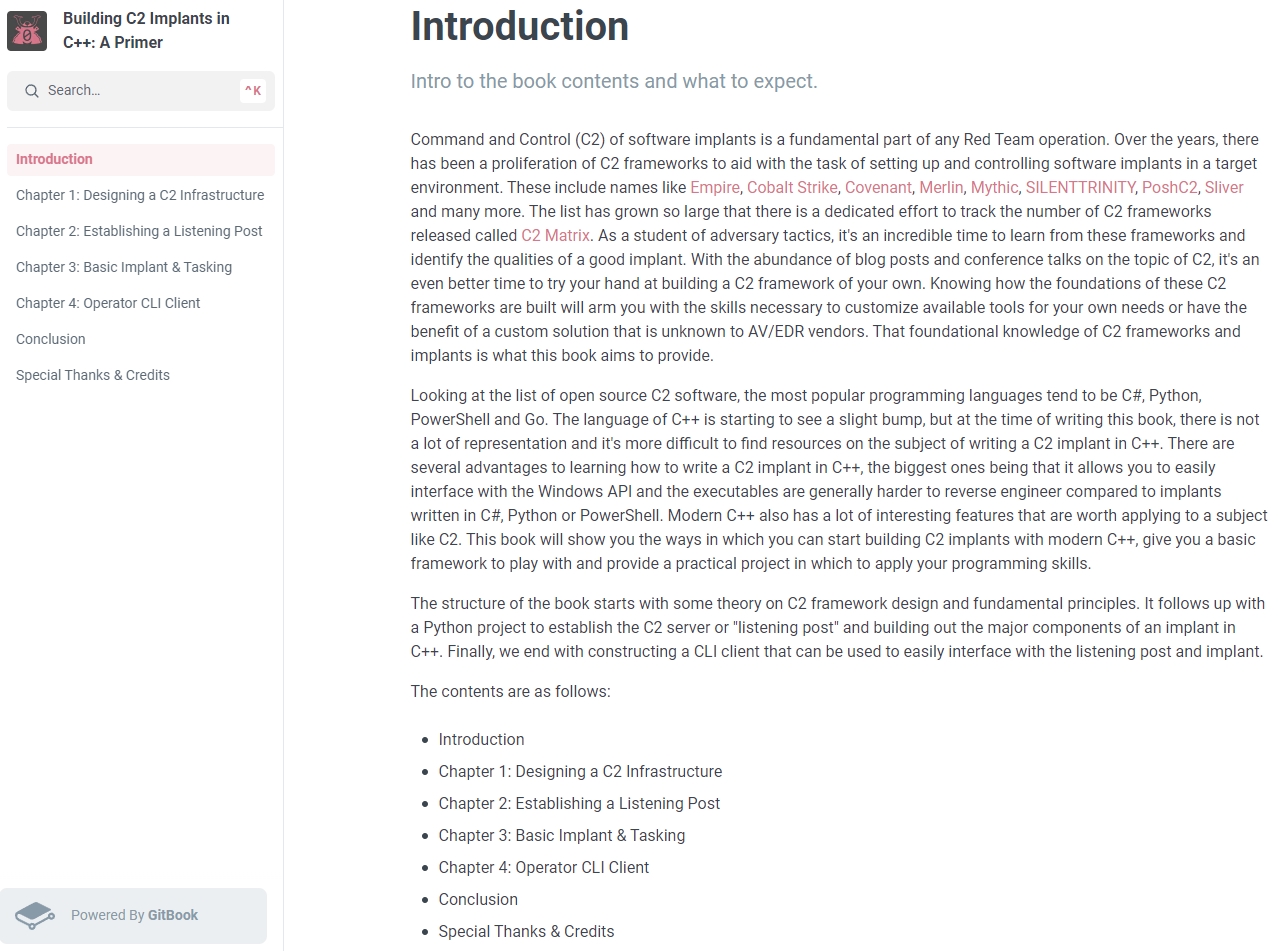Image resolution: width=1286 pixels, height=951 pixels.
Task: Click the book logo icon
Action: [x=27, y=31]
